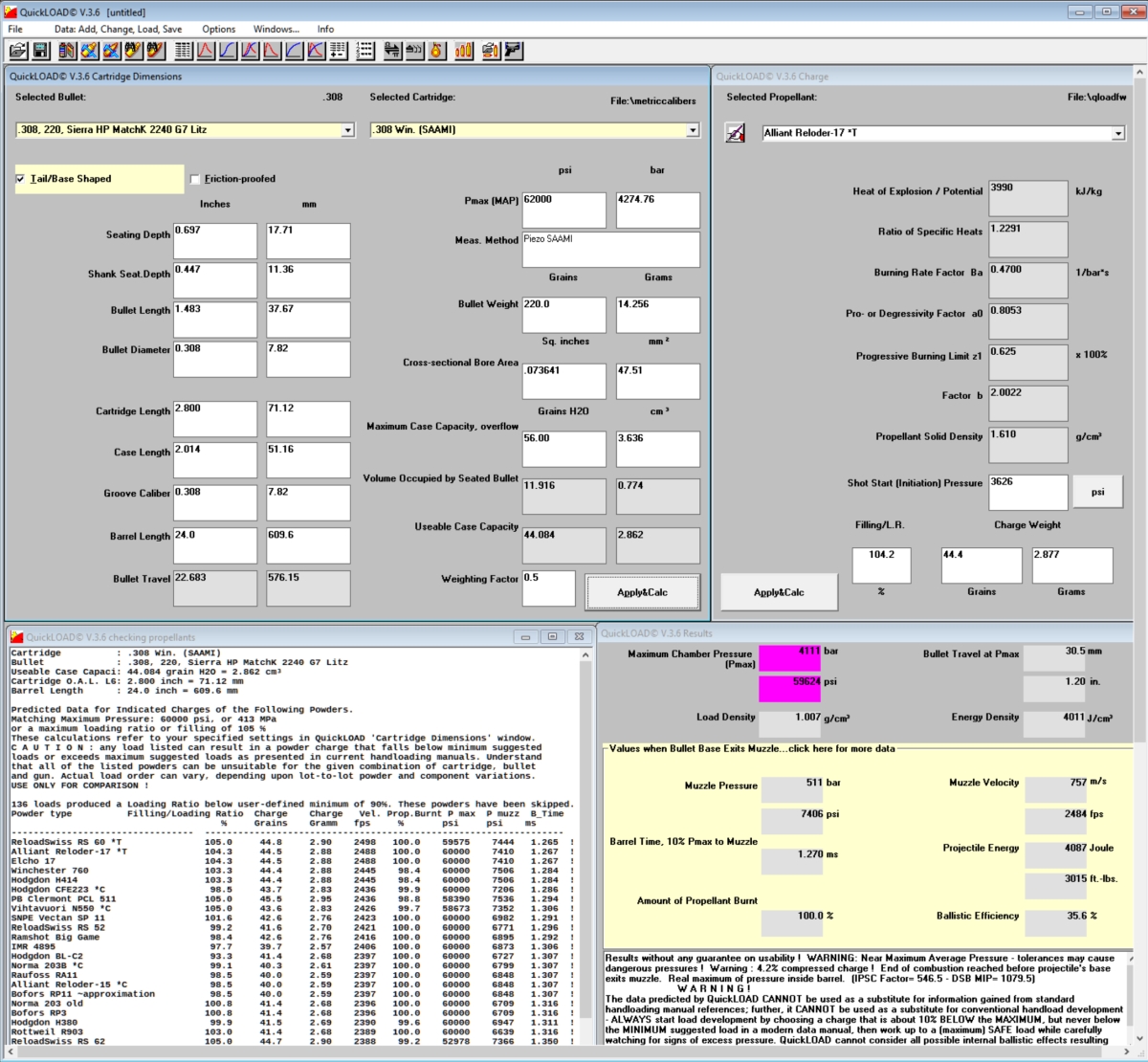Image resolution: width=1148 pixels, height=1062 pixels.
Task: Click the toolbar icon right of opposing arrows
Action: point(414,50)
